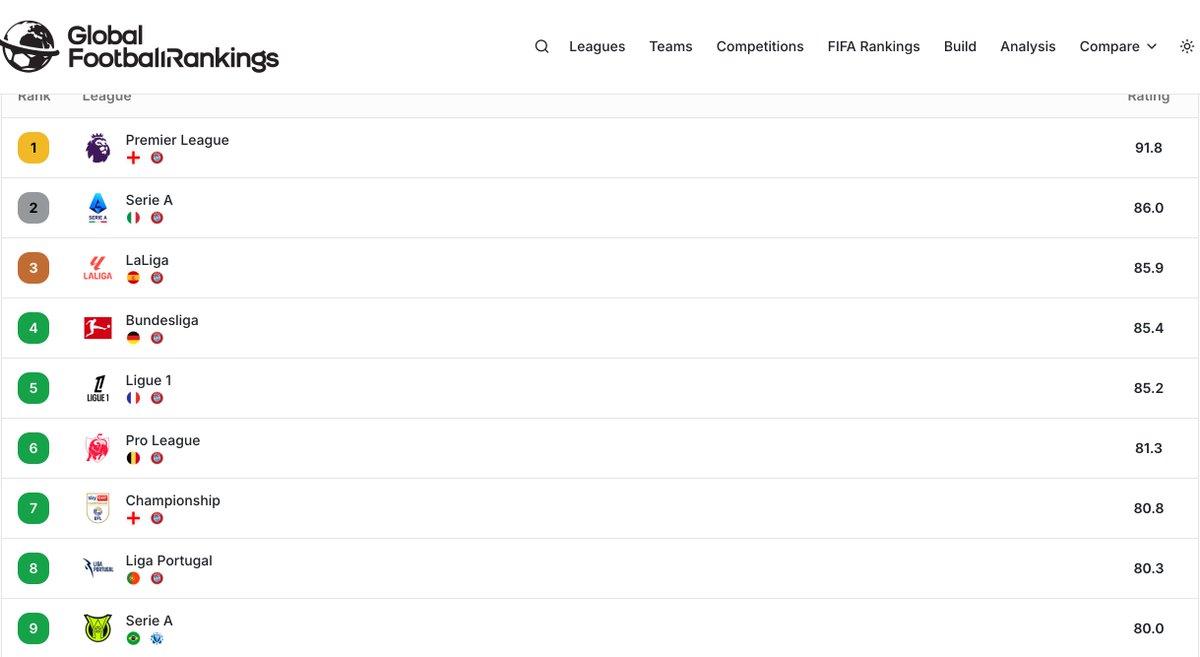Screen dimensions: 1200x657
Task: Open the Analysis menu item
Action: pyautogui.click(x=1028, y=46)
